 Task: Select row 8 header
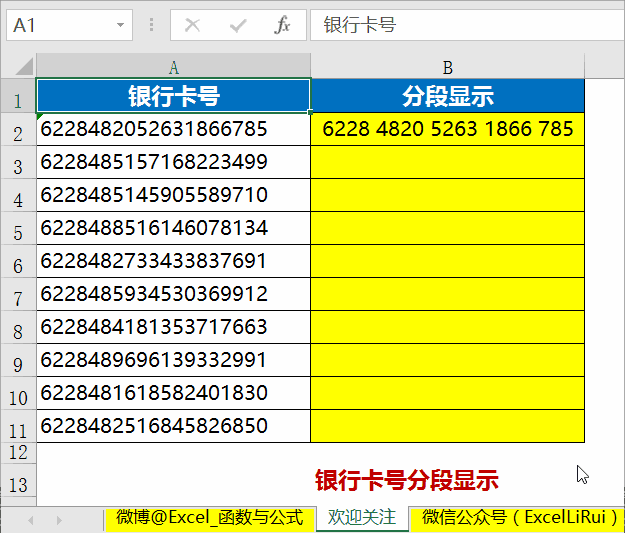click(18, 327)
